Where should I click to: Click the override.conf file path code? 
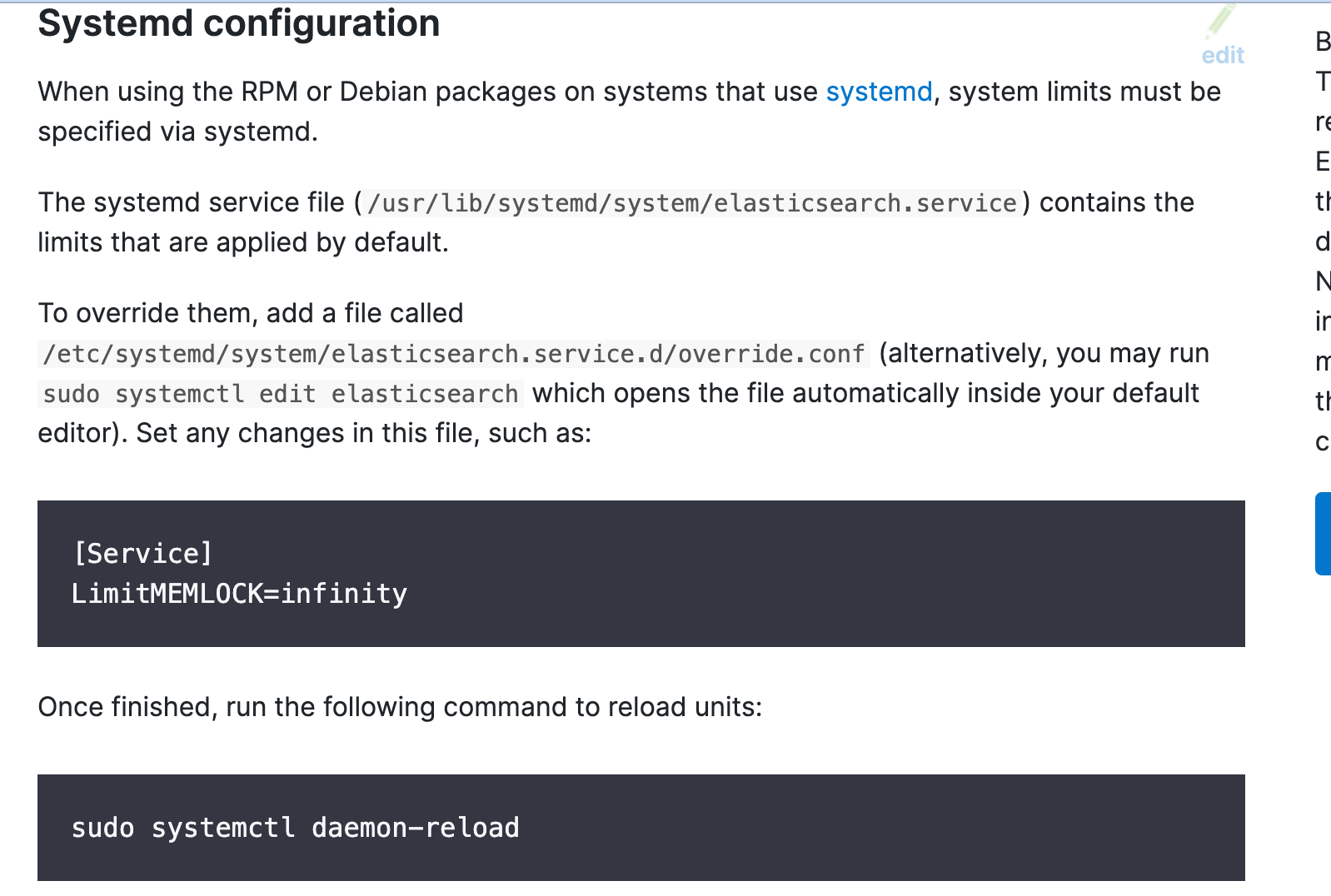point(454,354)
